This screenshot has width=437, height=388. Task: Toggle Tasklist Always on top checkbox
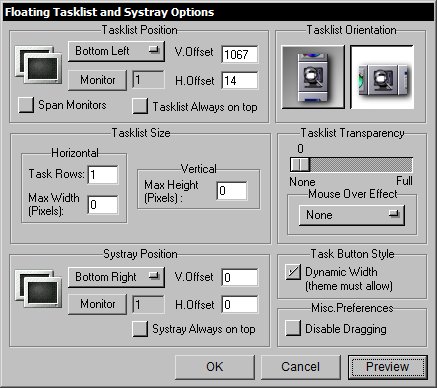point(140,106)
